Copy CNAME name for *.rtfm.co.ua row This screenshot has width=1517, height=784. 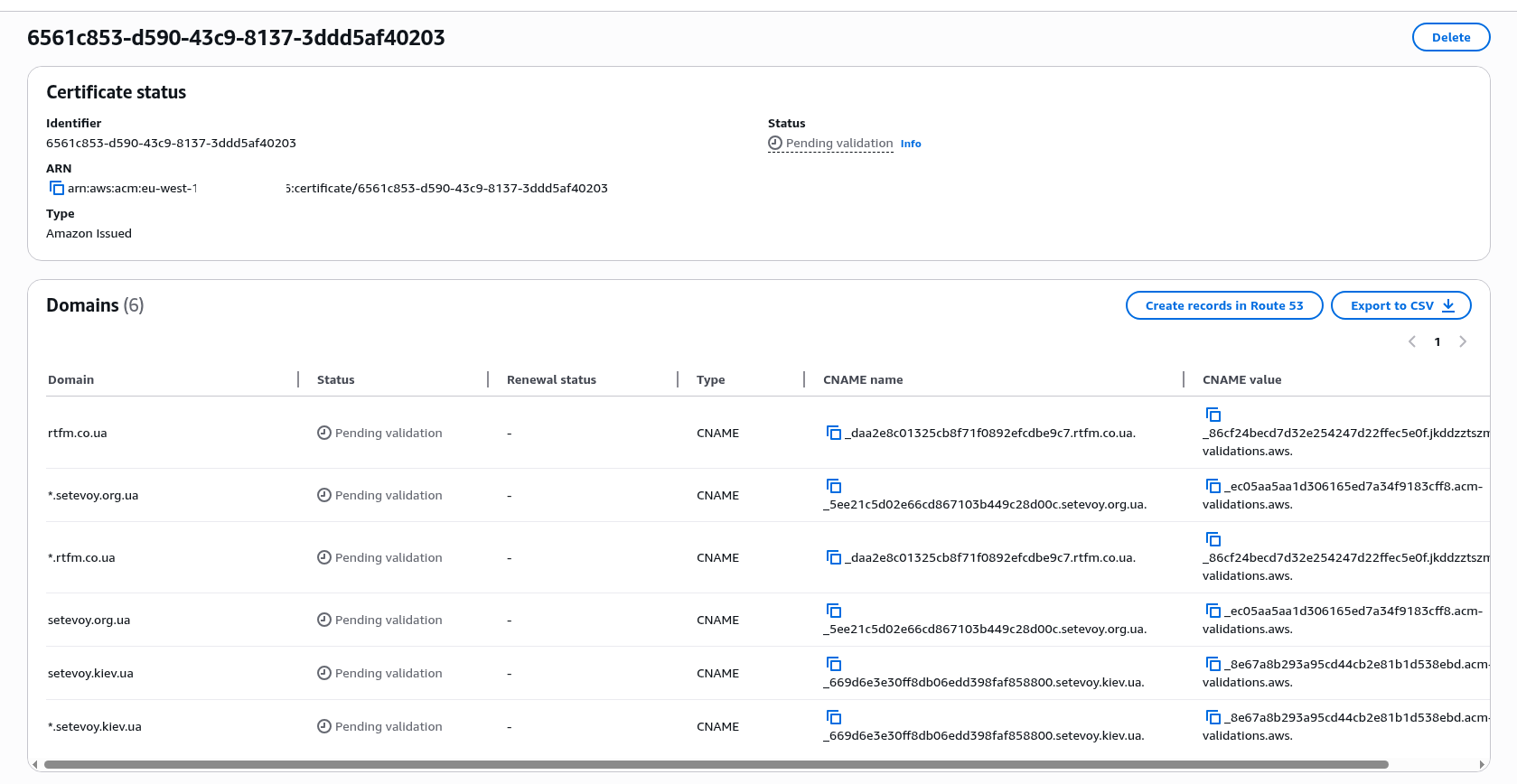pos(834,557)
